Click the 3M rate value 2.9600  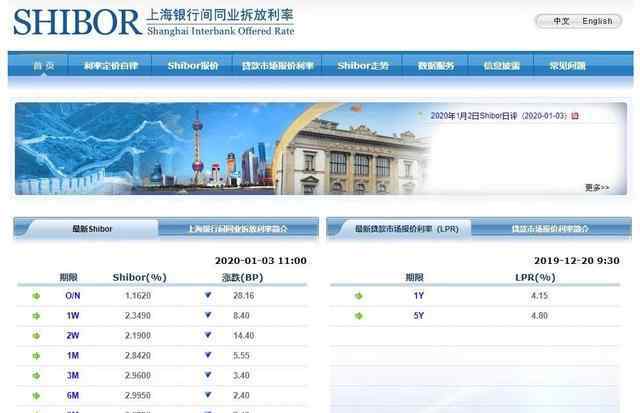pyautogui.click(x=138, y=375)
